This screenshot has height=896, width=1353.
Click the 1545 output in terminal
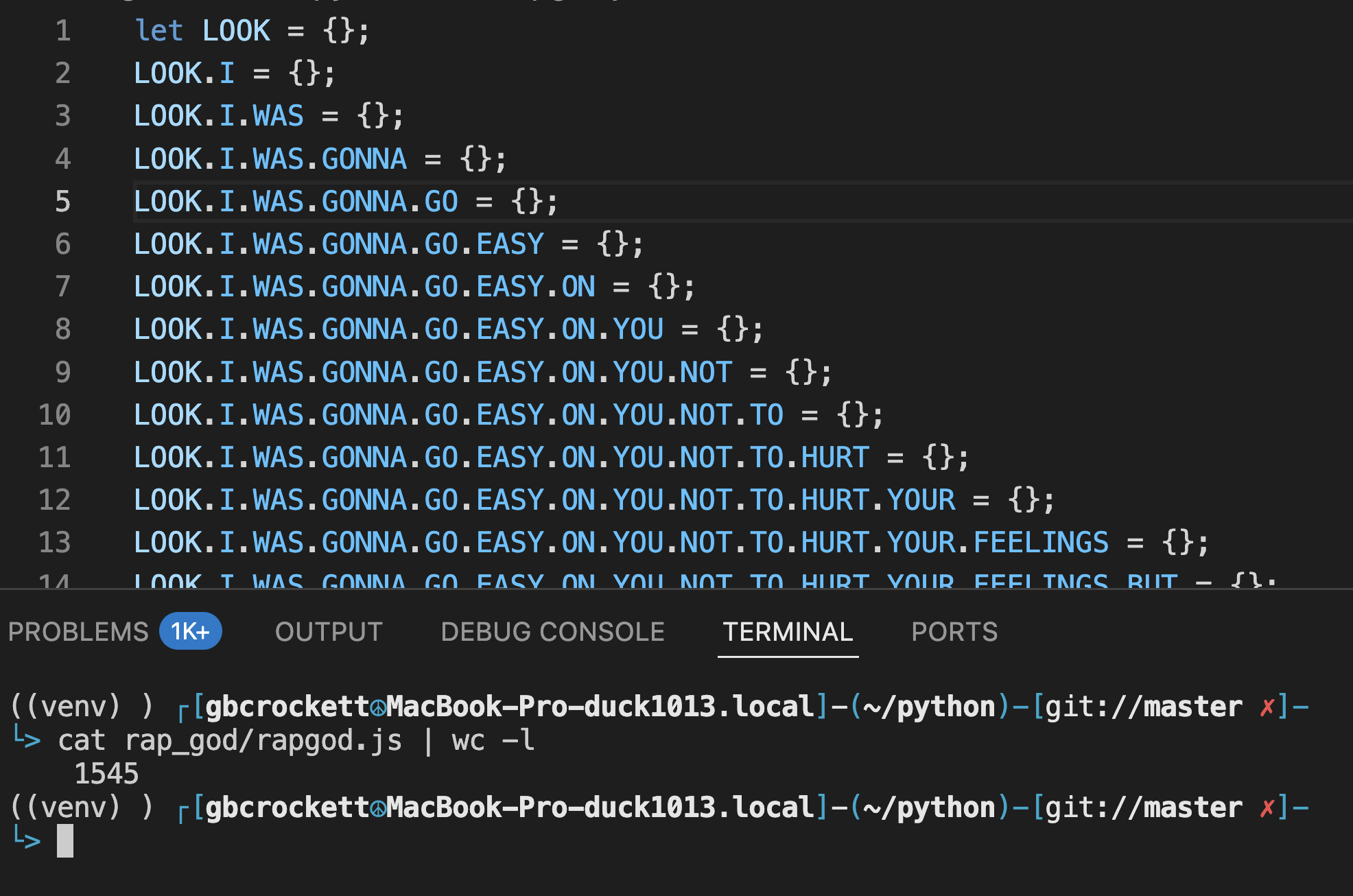pyautogui.click(x=106, y=774)
